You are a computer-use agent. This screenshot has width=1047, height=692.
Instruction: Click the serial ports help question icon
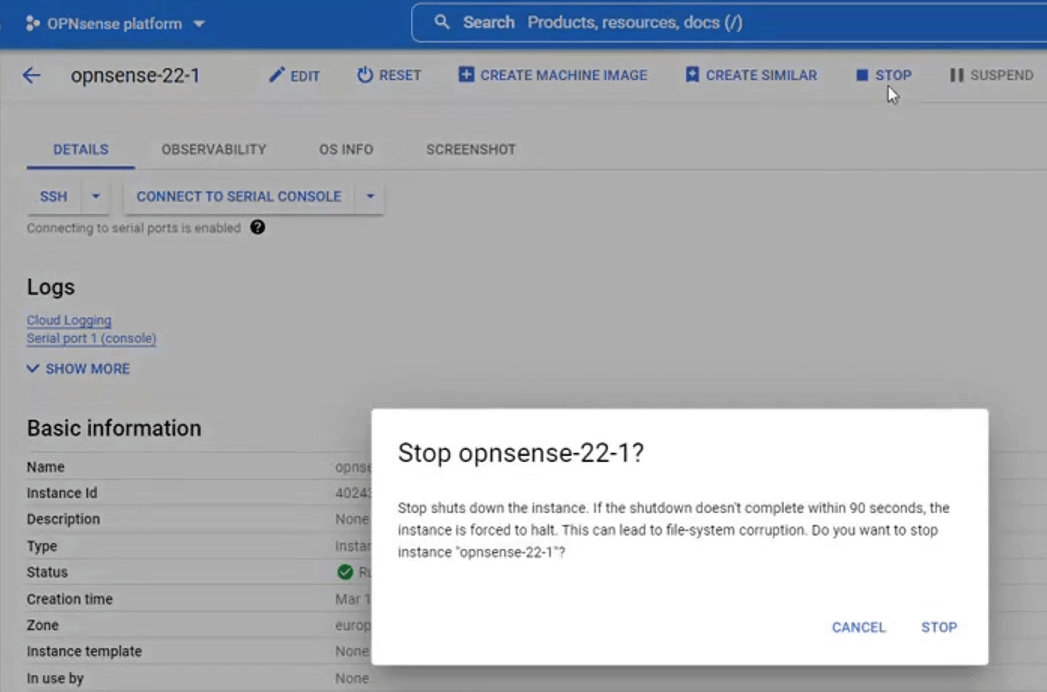click(x=257, y=228)
